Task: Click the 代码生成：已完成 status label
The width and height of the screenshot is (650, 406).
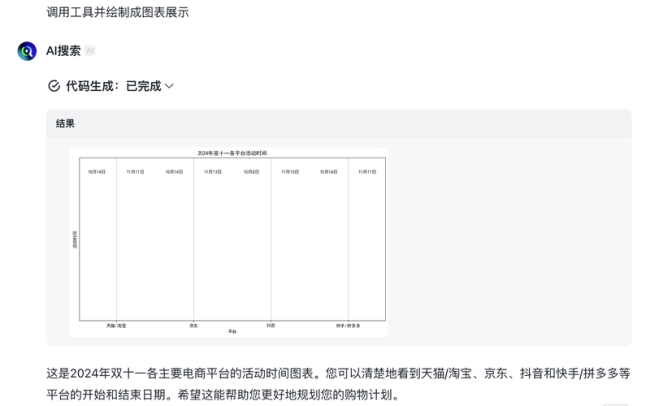Action: 114,86
